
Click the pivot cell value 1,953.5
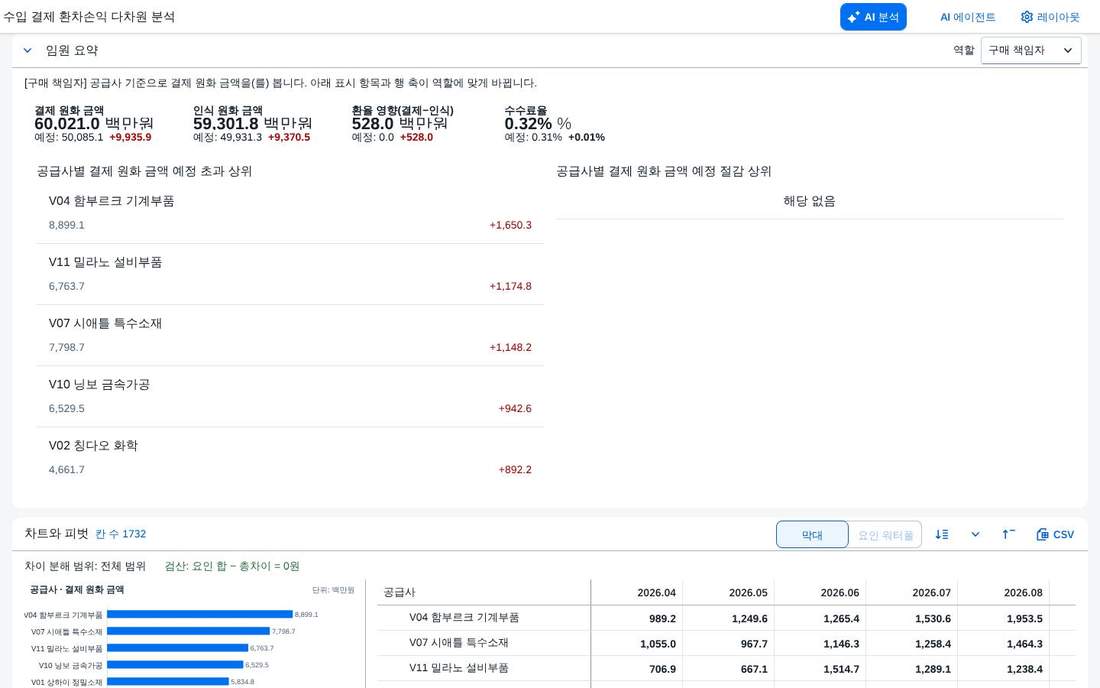point(1024,619)
